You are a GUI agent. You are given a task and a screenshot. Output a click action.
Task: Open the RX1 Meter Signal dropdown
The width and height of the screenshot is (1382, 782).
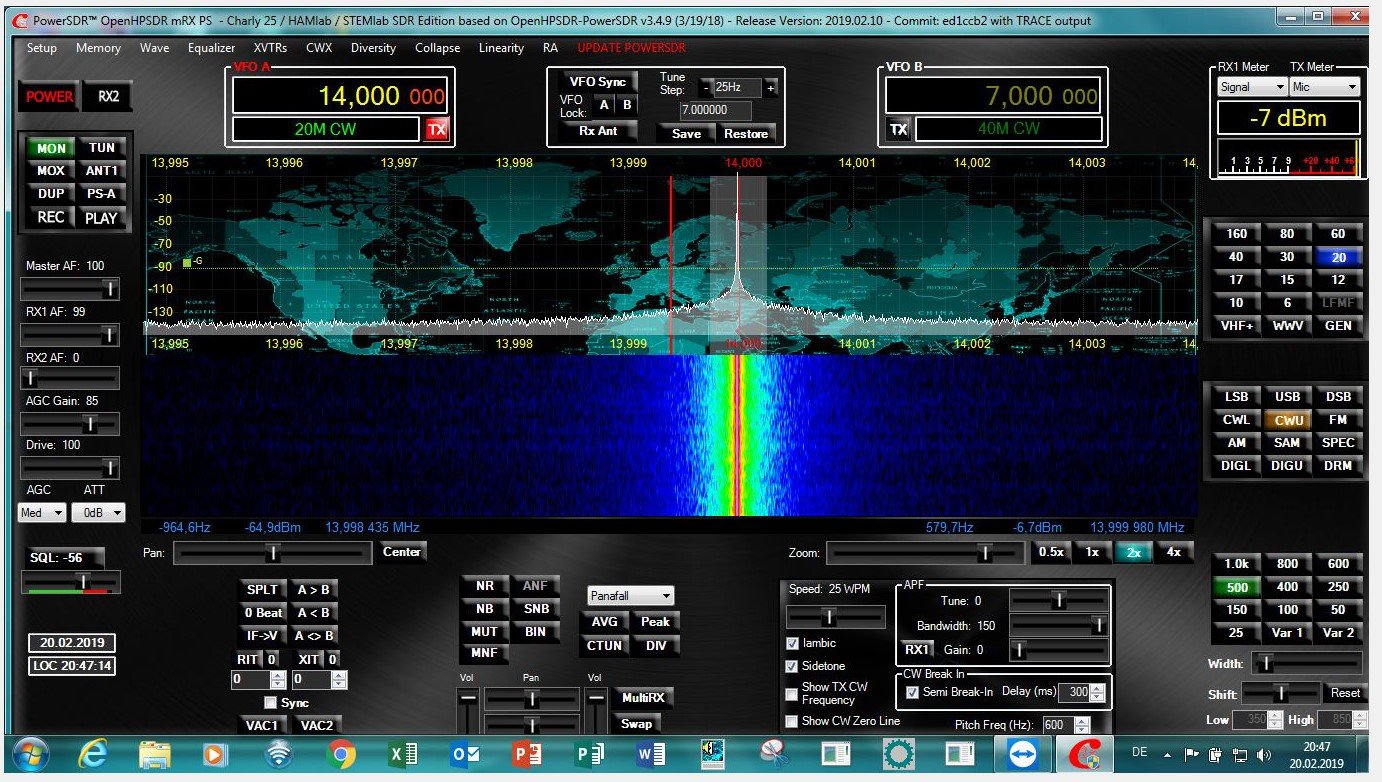[1250, 87]
